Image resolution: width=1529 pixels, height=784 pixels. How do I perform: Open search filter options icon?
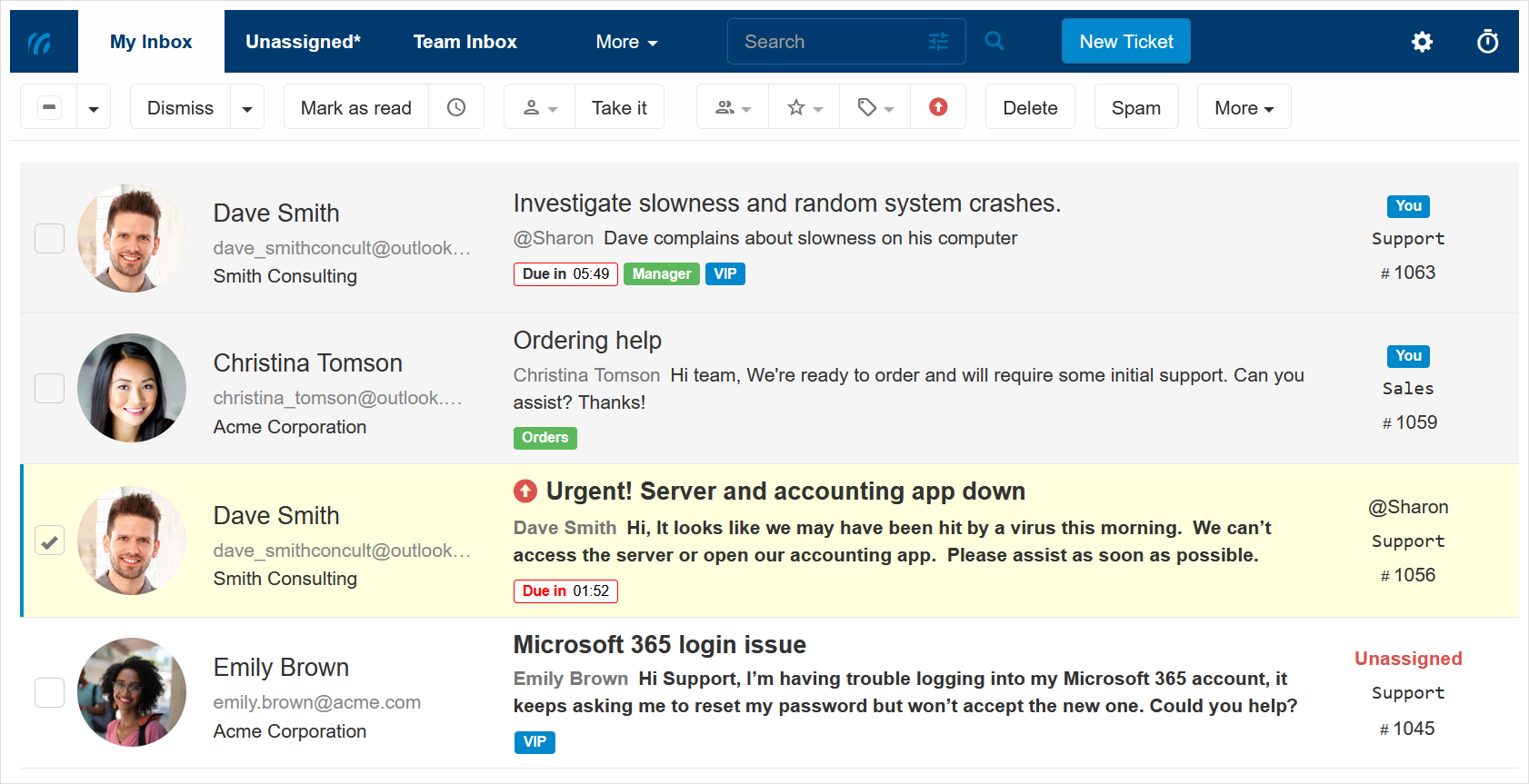click(x=938, y=42)
